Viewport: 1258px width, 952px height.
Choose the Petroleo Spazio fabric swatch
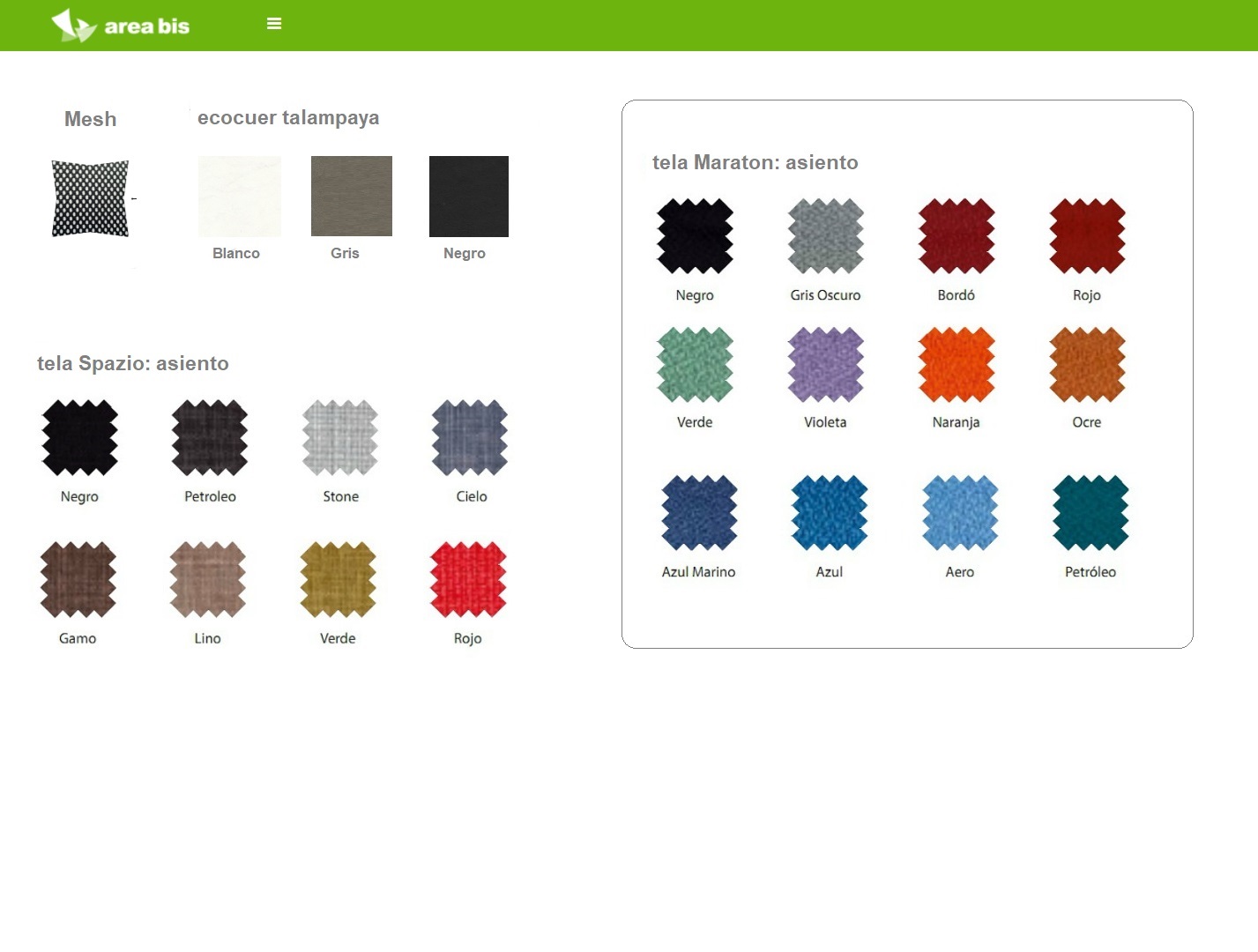pyautogui.click(x=210, y=438)
